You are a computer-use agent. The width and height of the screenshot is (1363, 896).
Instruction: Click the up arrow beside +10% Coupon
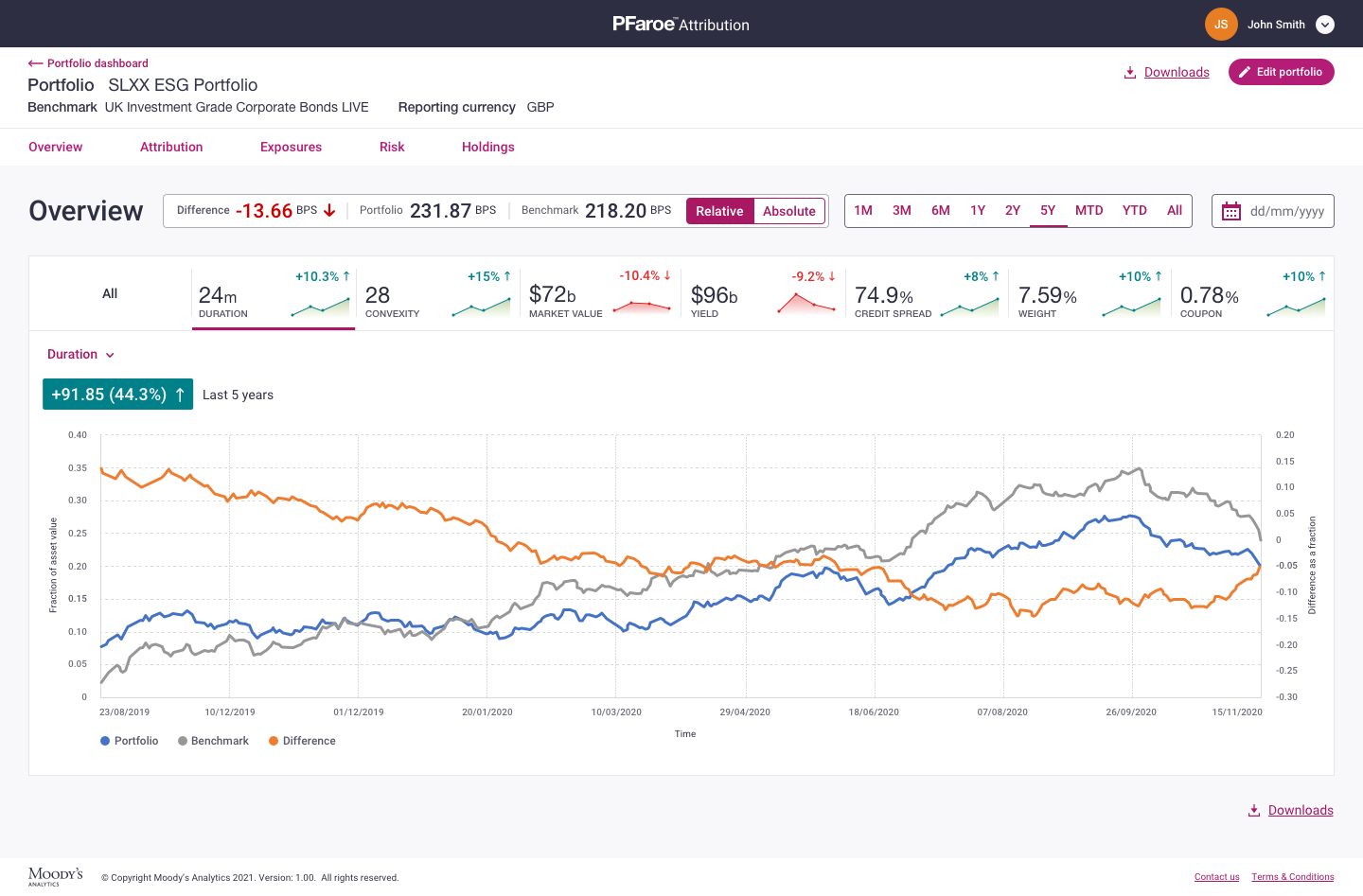click(1322, 276)
